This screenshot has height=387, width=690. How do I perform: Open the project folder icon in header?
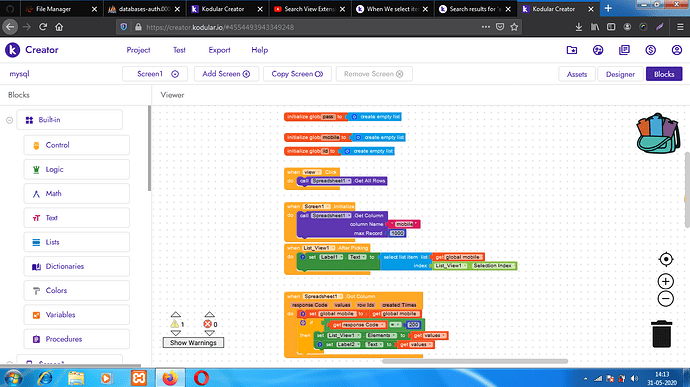[x=572, y=50]
